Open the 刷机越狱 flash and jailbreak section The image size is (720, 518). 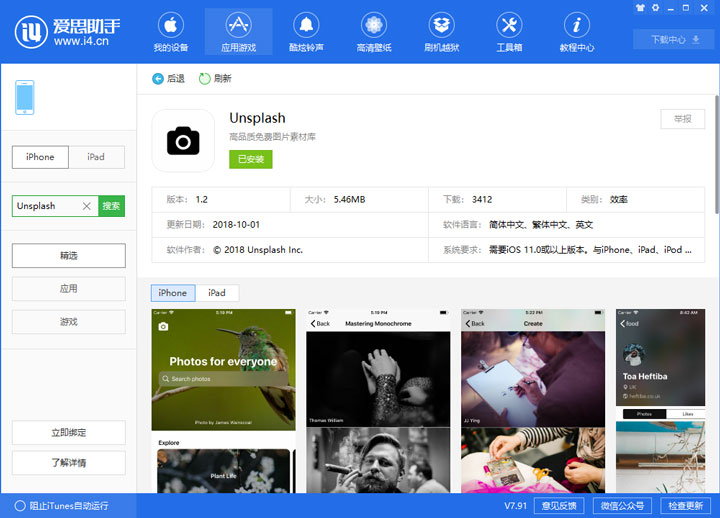pos(441,32)
